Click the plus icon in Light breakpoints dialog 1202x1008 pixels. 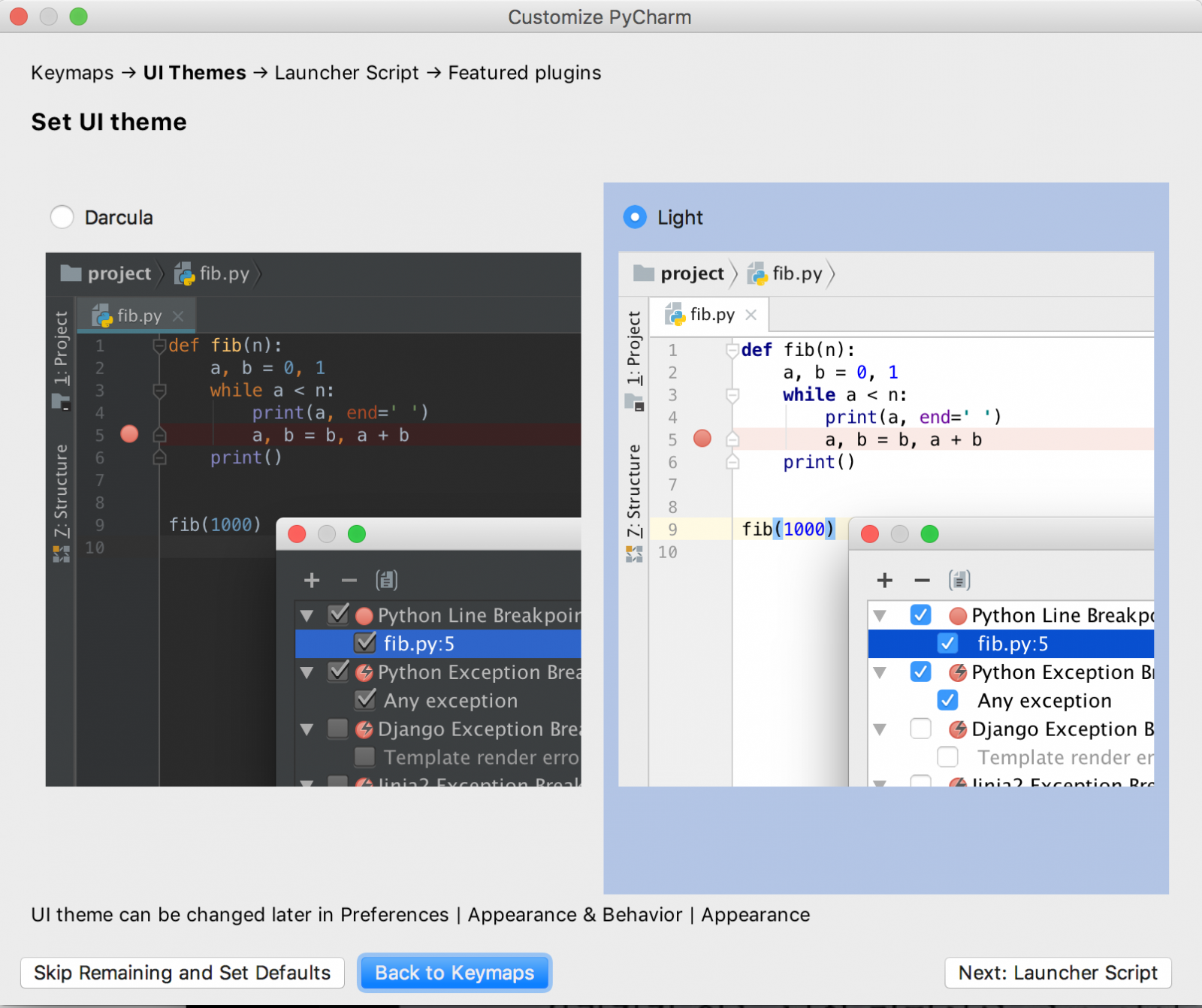point(885,580)
